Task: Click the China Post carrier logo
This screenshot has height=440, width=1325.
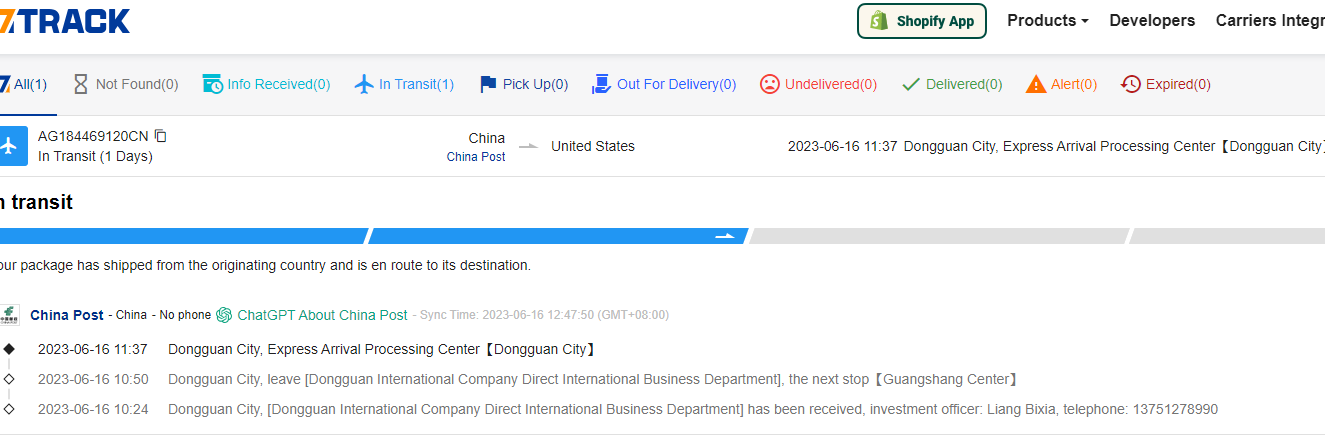Action: pos(9,315)
